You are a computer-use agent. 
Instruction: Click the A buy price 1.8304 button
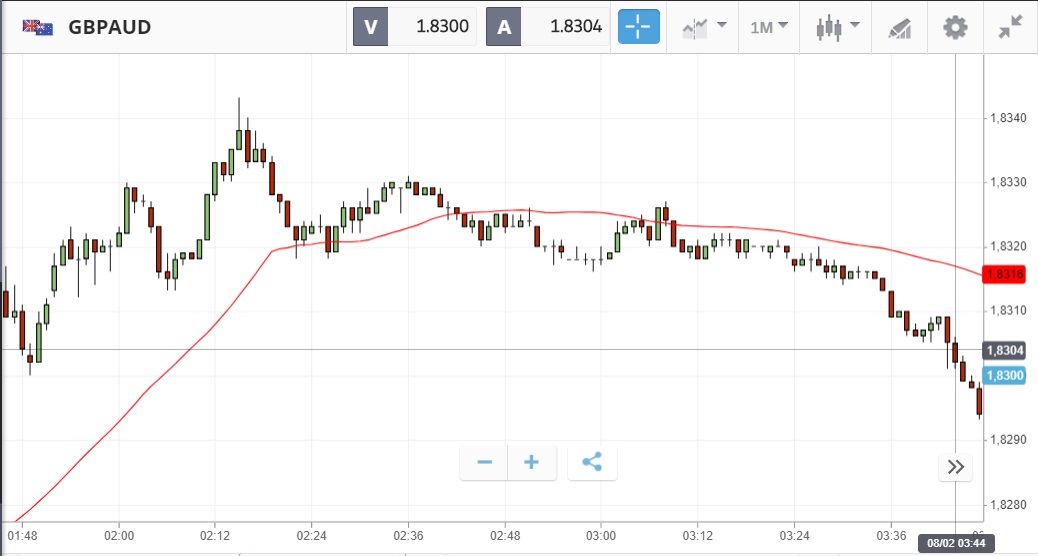tap(548, 27)
